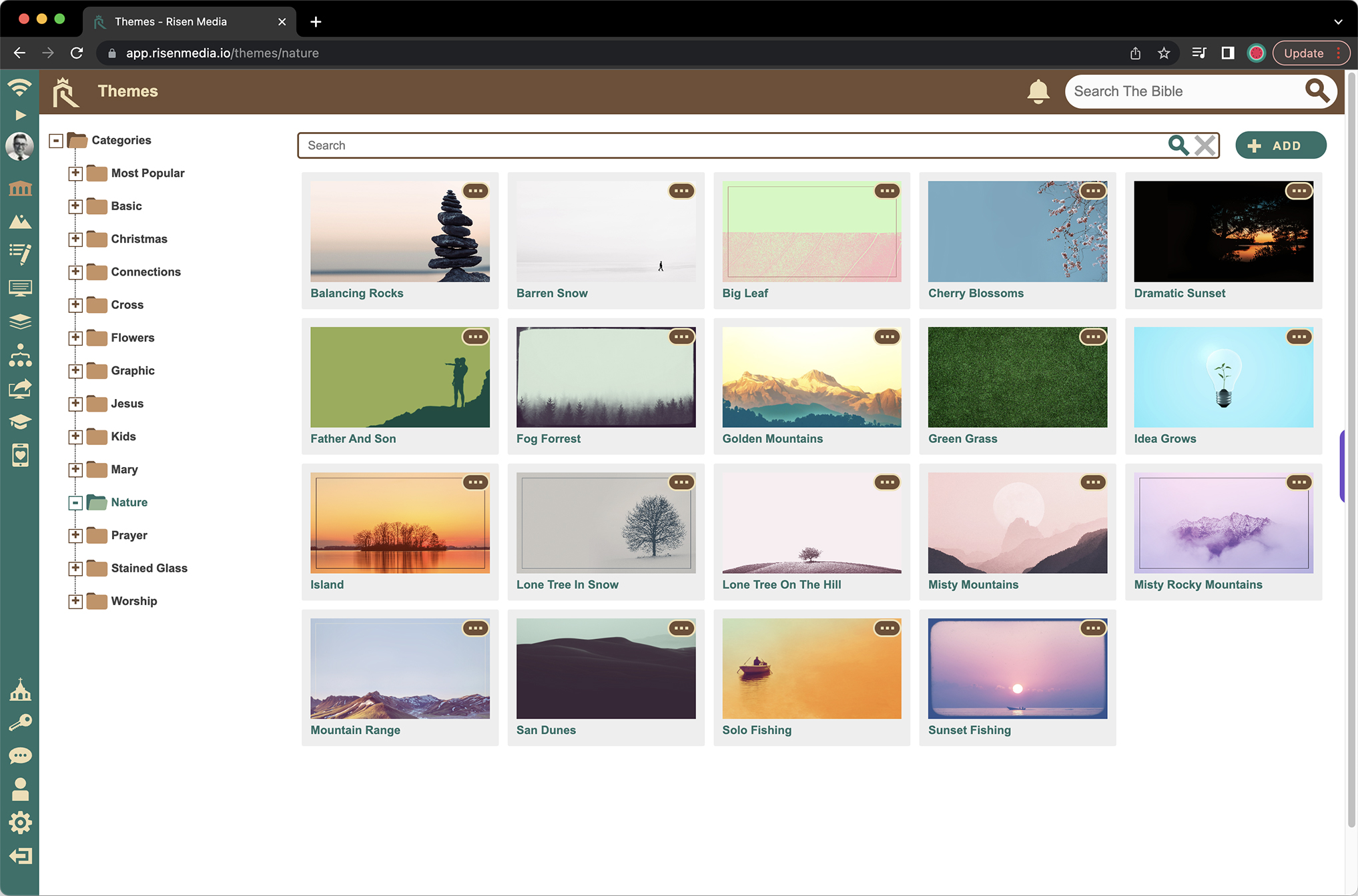The width and height of the screenshot is (1358, 896).
Task: Open options menu on Cherry Blossoms theme
Action: tap(1092, 191)
